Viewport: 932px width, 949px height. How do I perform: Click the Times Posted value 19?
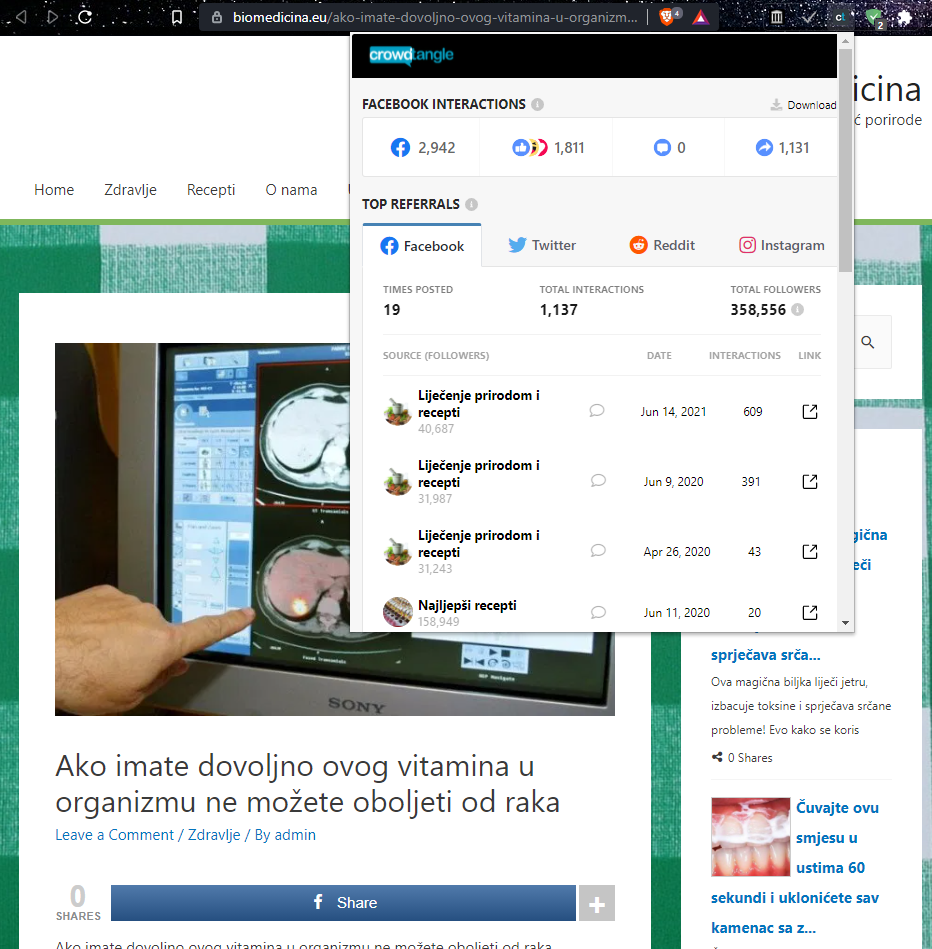tap(392, 310)
